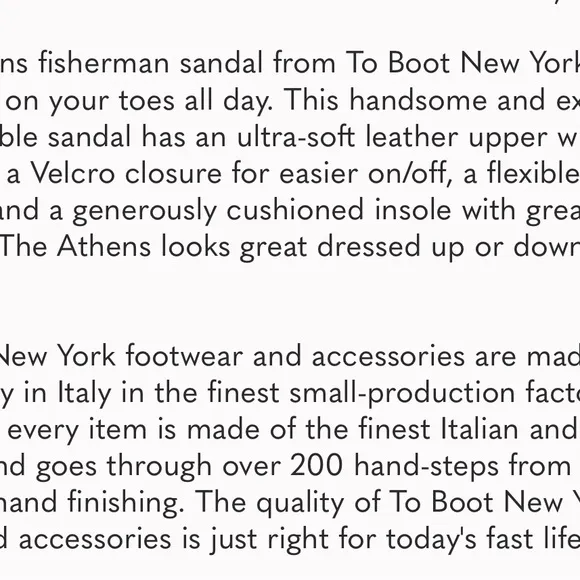Click the word "sandal" after "fisherman"
The image size is (580, 580).
pos(221,63)
